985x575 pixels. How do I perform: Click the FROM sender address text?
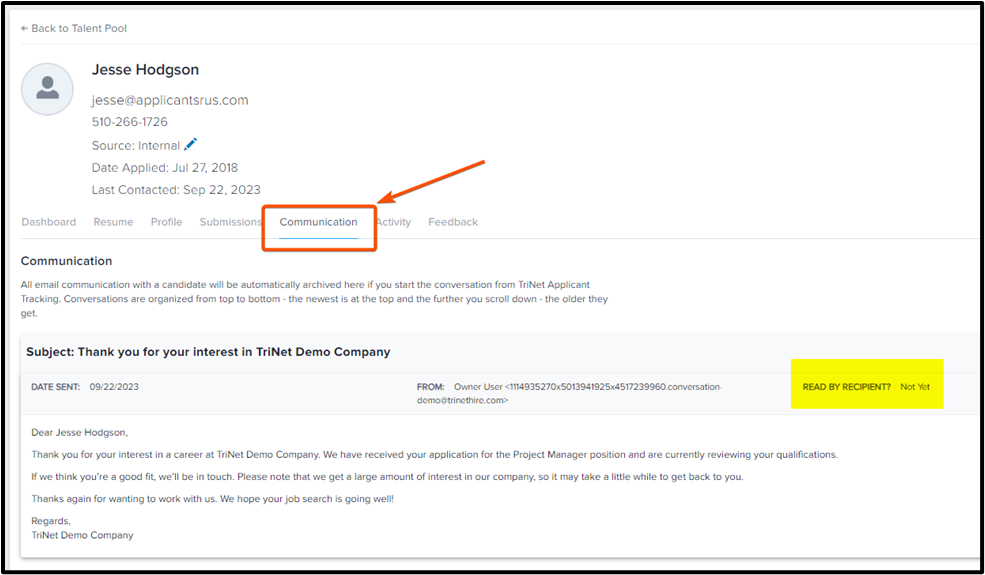click(587, 393)
